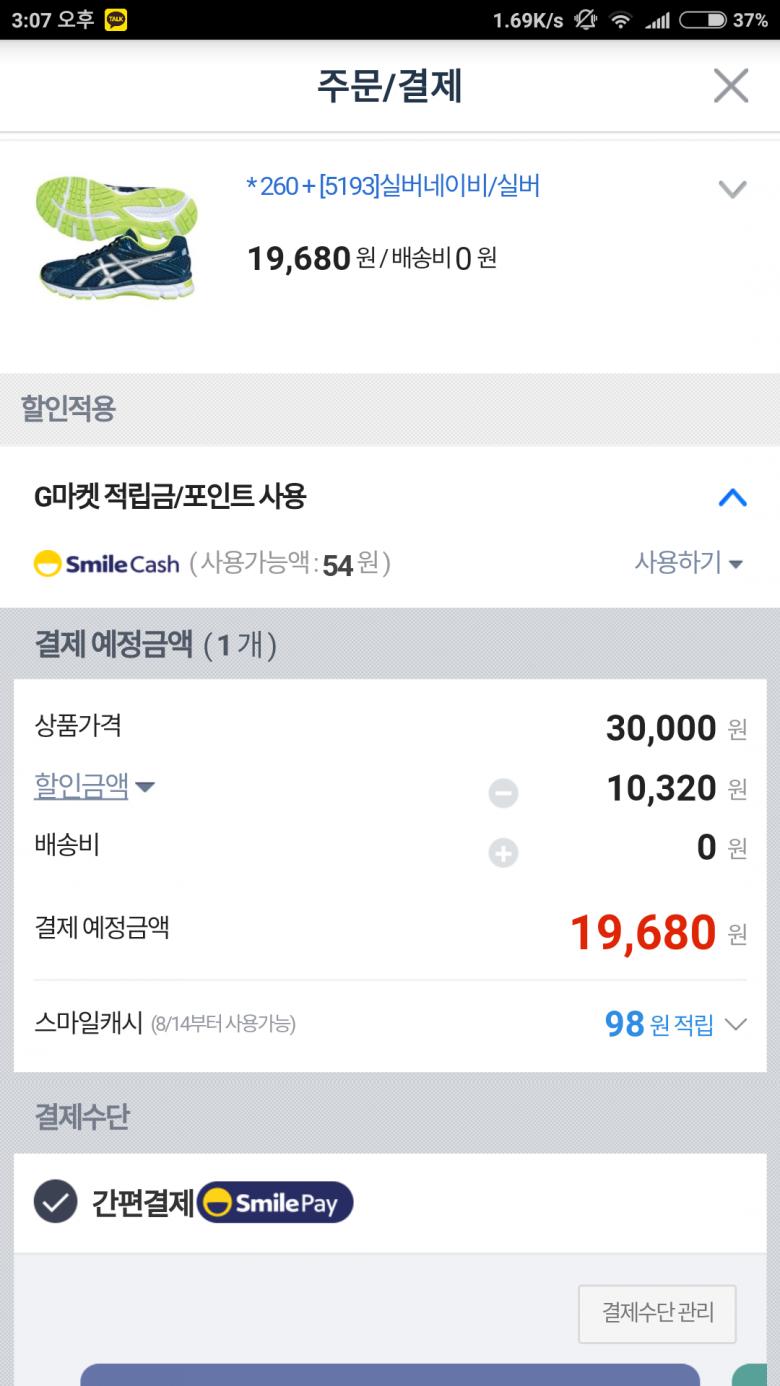Tap the minus icon beside discount amount
This screenshot has height=1386, width=780.
click(503, 793)
